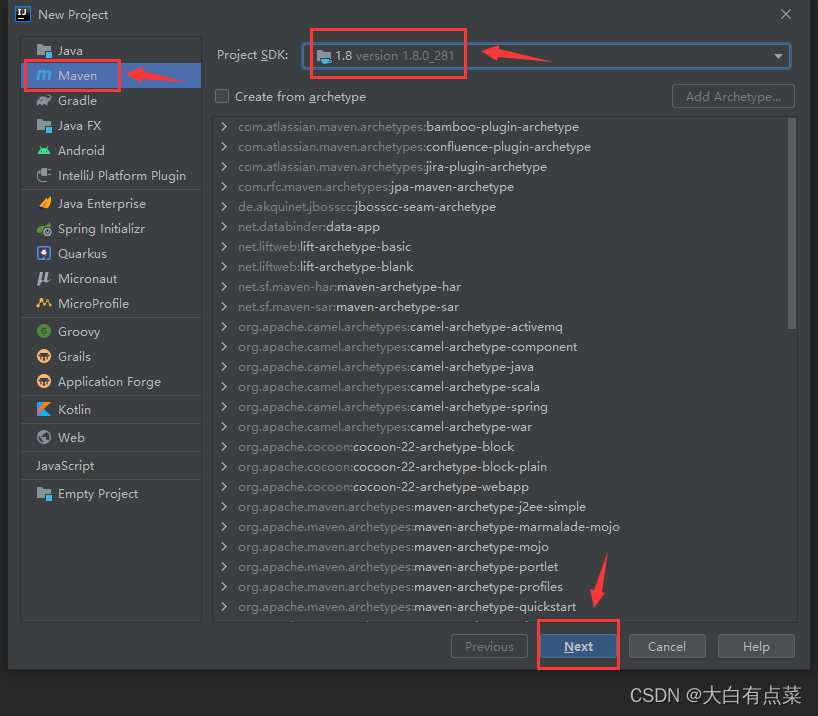This screenshot has height=716, width=818.
Task: Click the Previous button
Action: click(489, 646)
